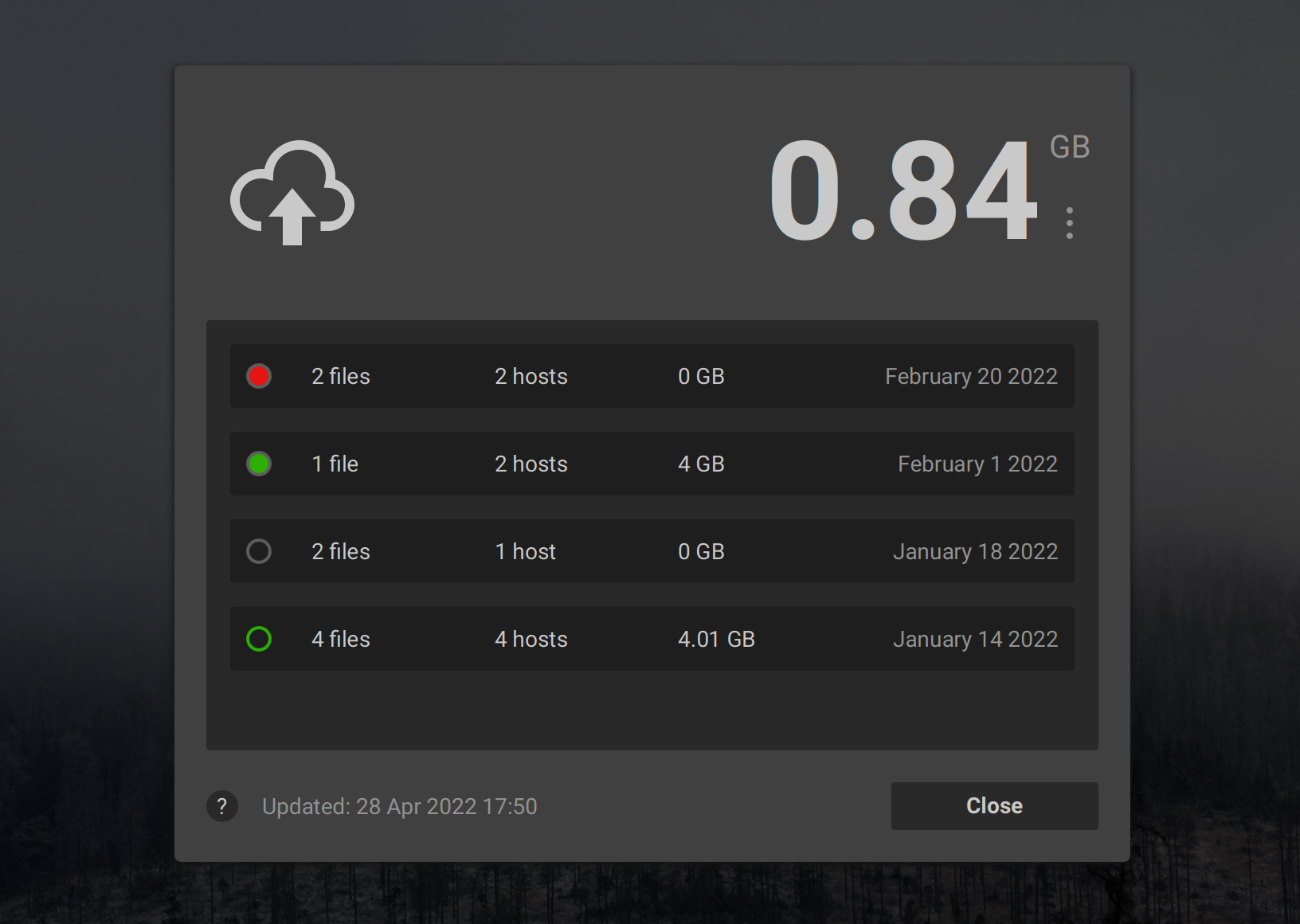Click the GB unit label
Viewport: 1300px width, 924px height.
tap(1068, 147)
